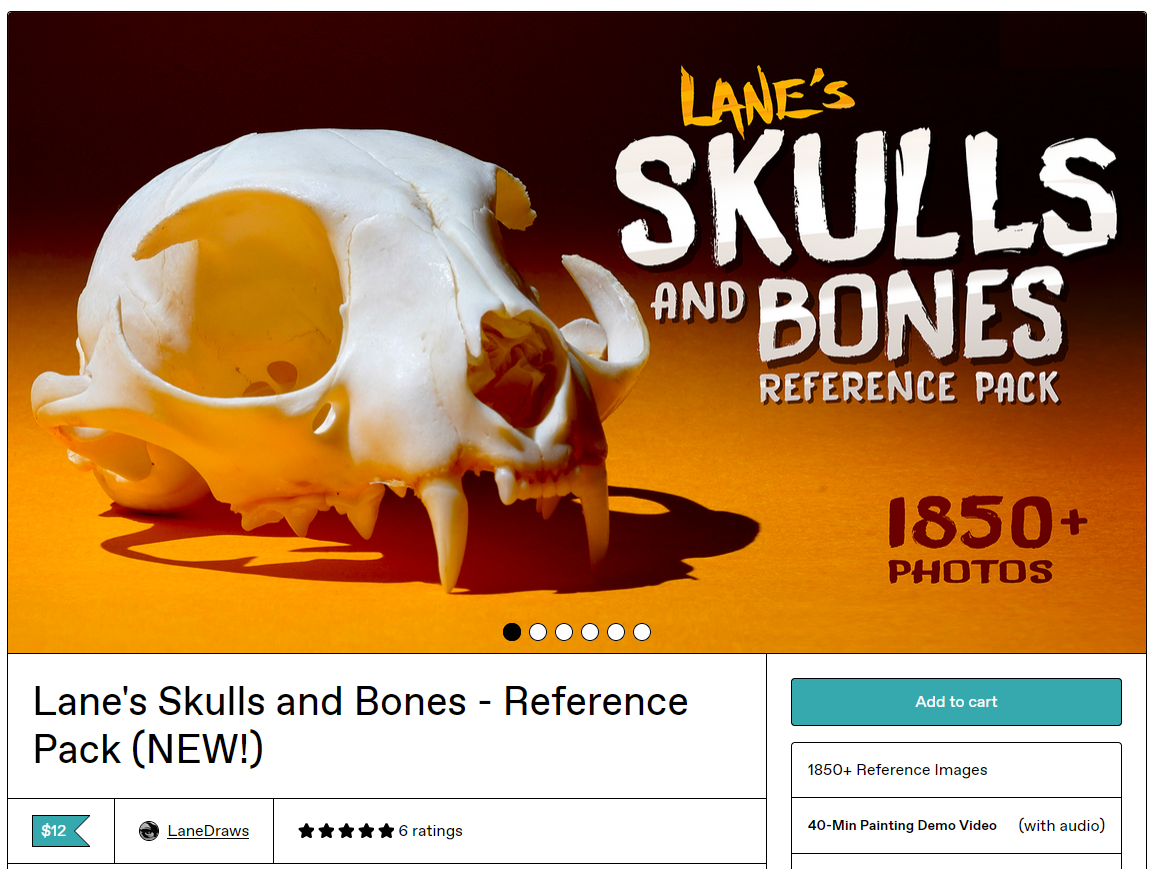This screenshot has width=1156, height=869.
Task: Click the 1850+ Photos badge on banner
Action: pyautogui.click(x=986, y=540)
